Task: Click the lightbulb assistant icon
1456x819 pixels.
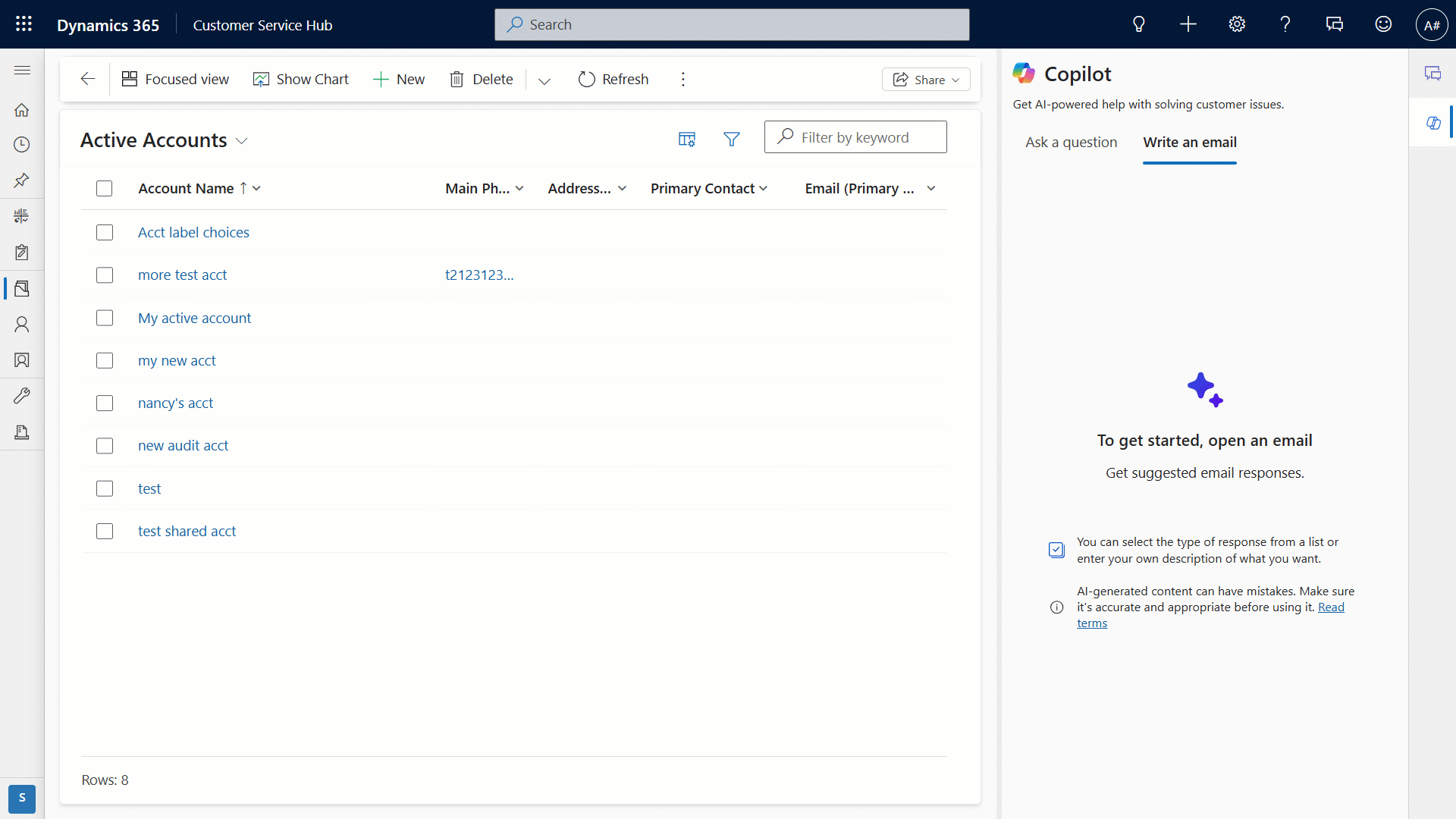Action: click(x=1138, y=24)
